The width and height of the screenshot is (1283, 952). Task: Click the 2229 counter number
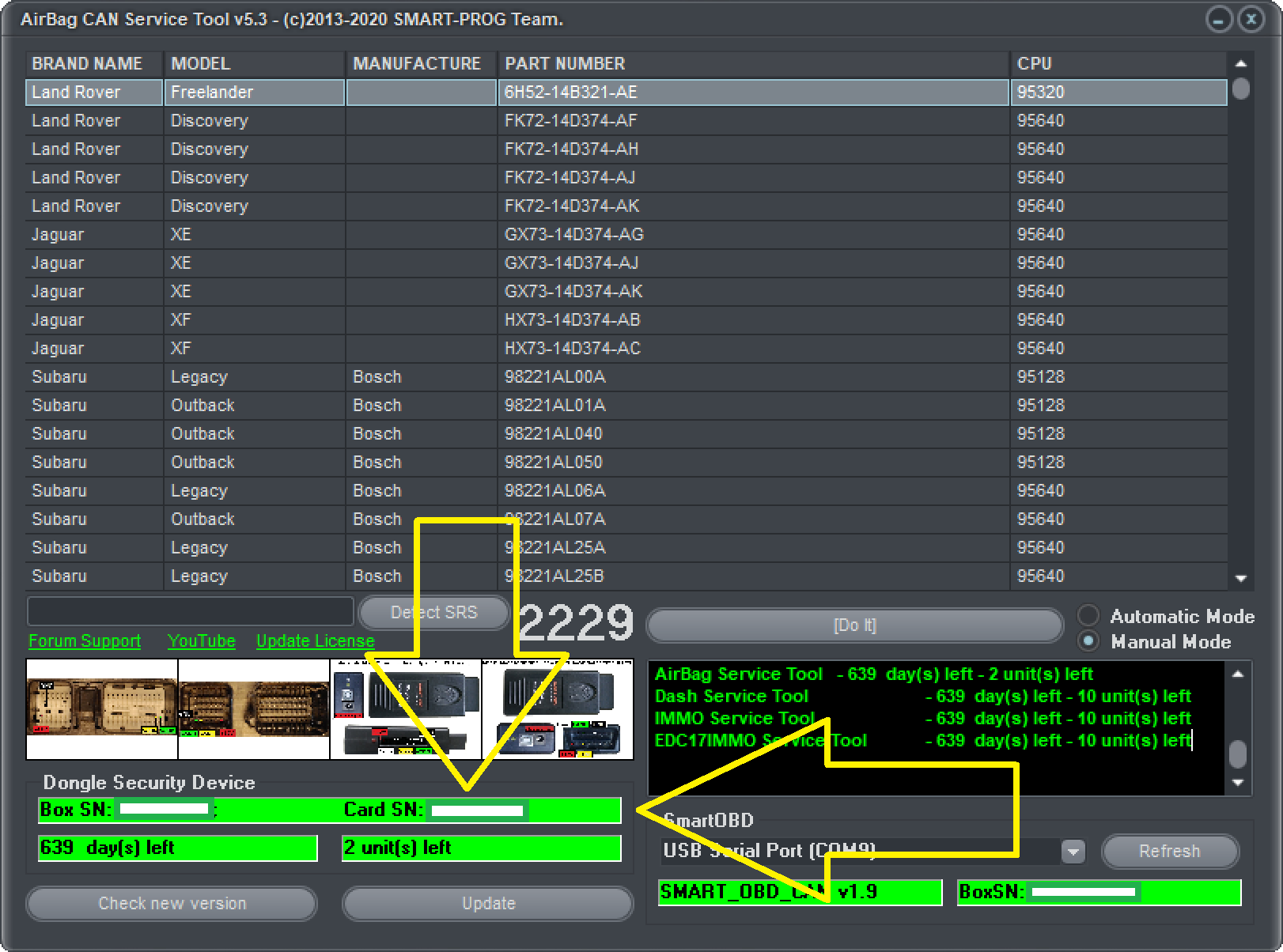point(576,622)
